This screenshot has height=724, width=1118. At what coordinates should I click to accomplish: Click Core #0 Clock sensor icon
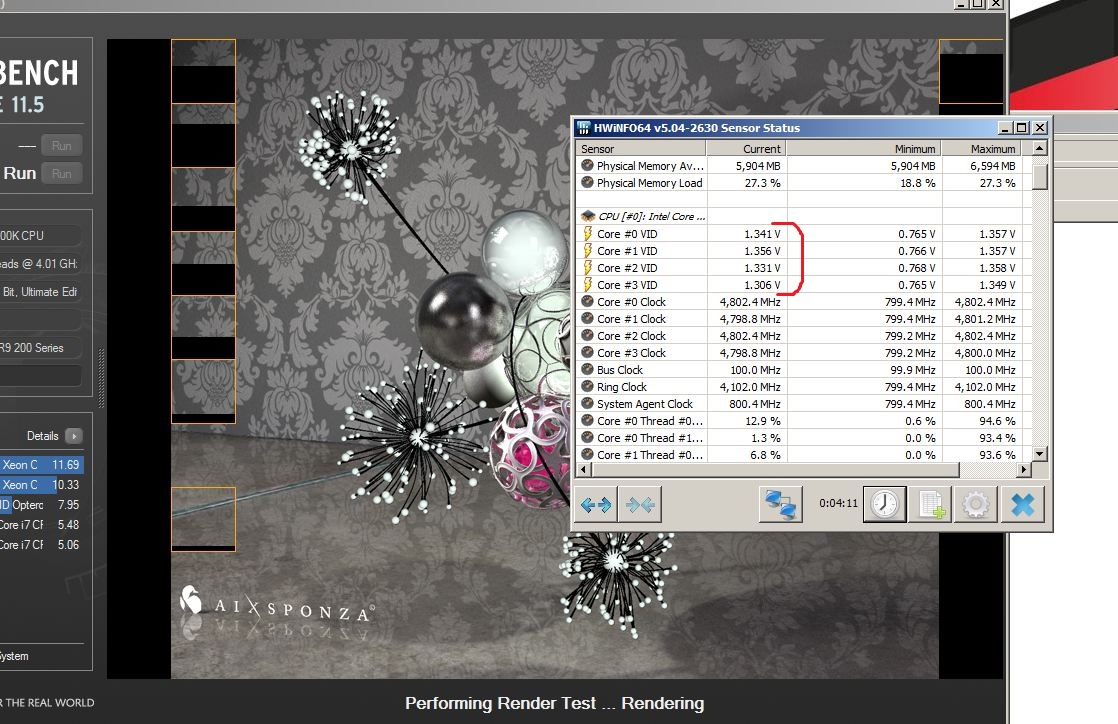(588, 301)
